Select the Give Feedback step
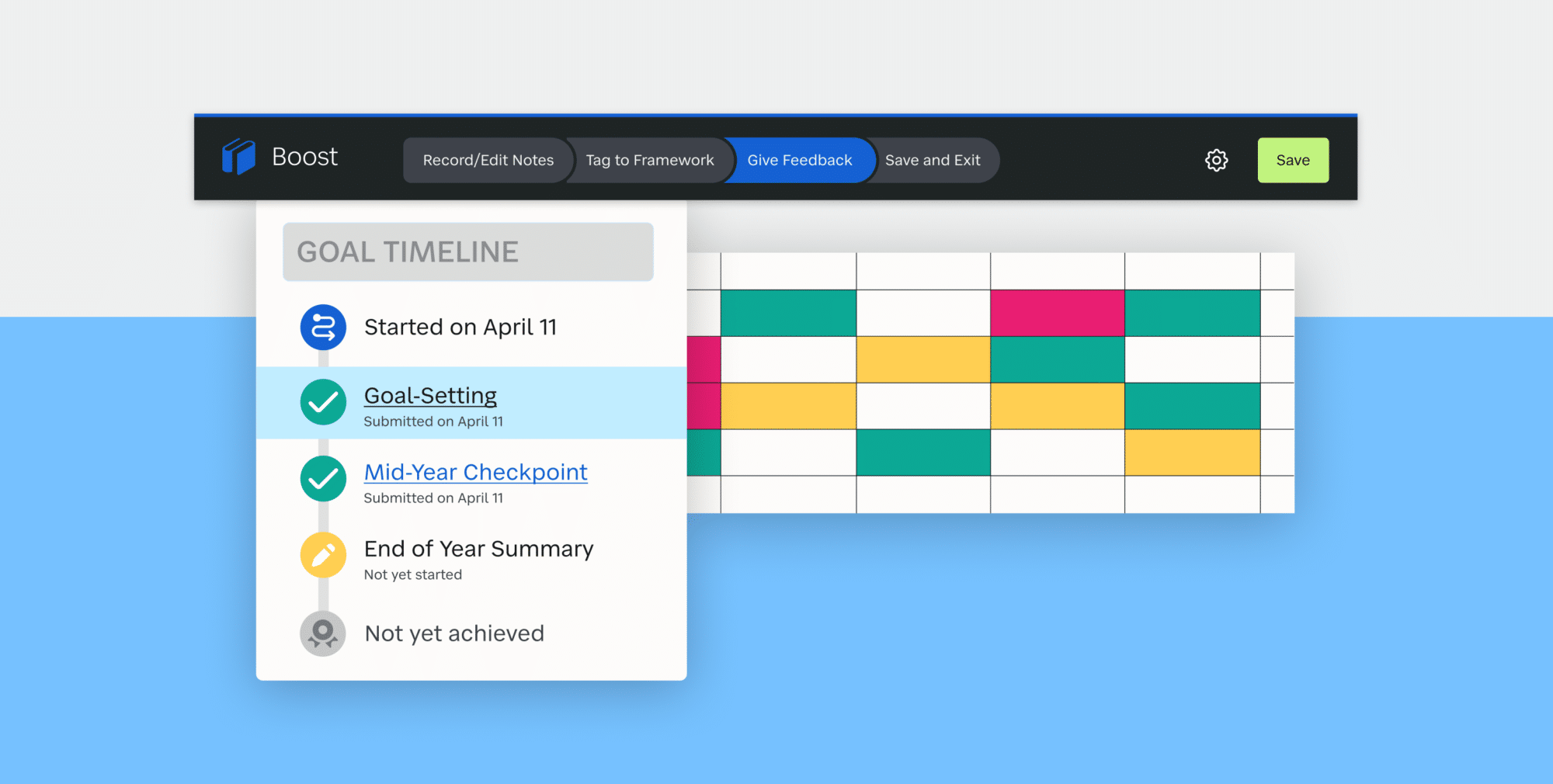 798,160
